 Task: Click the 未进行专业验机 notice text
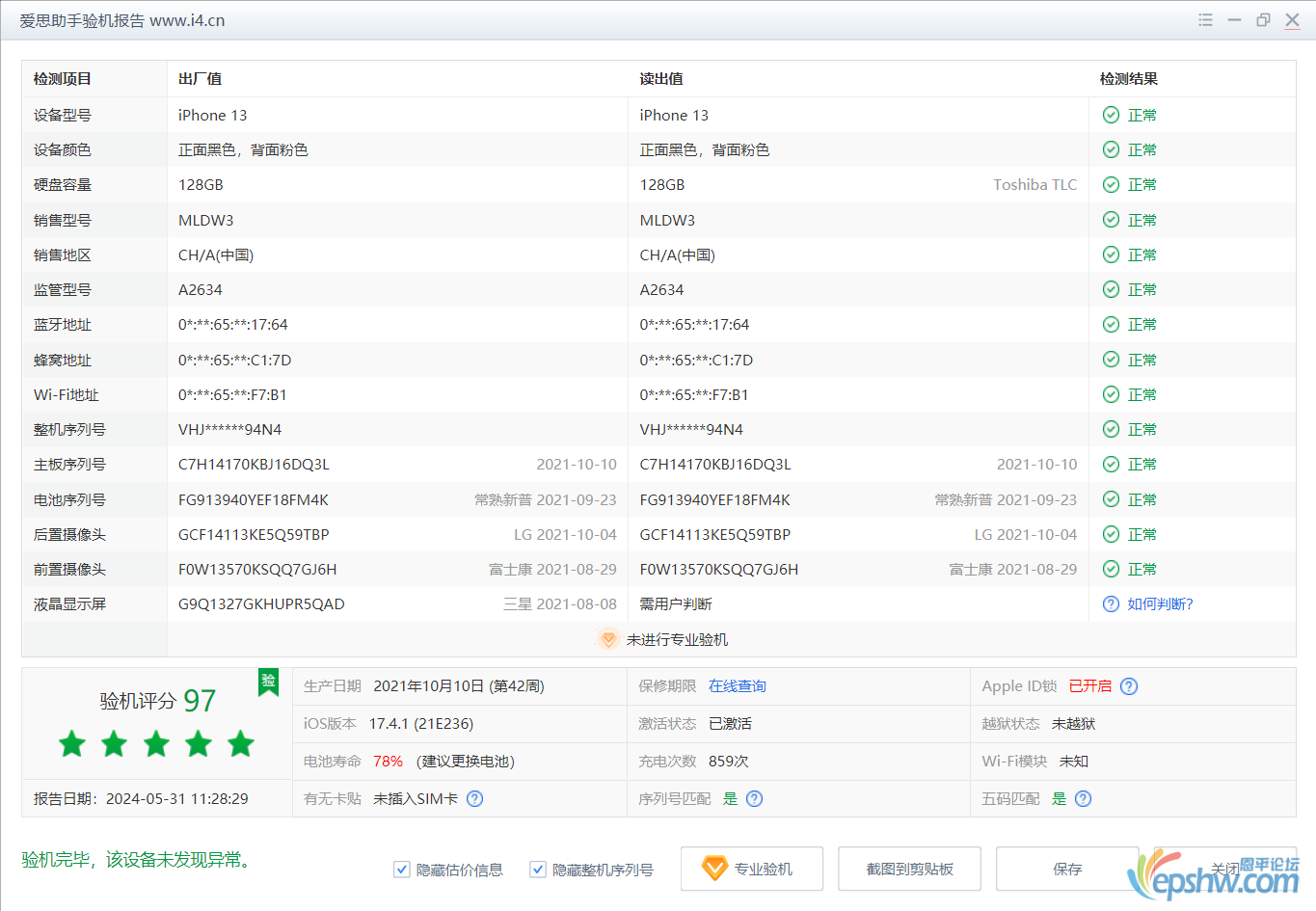tap(677, 639)
